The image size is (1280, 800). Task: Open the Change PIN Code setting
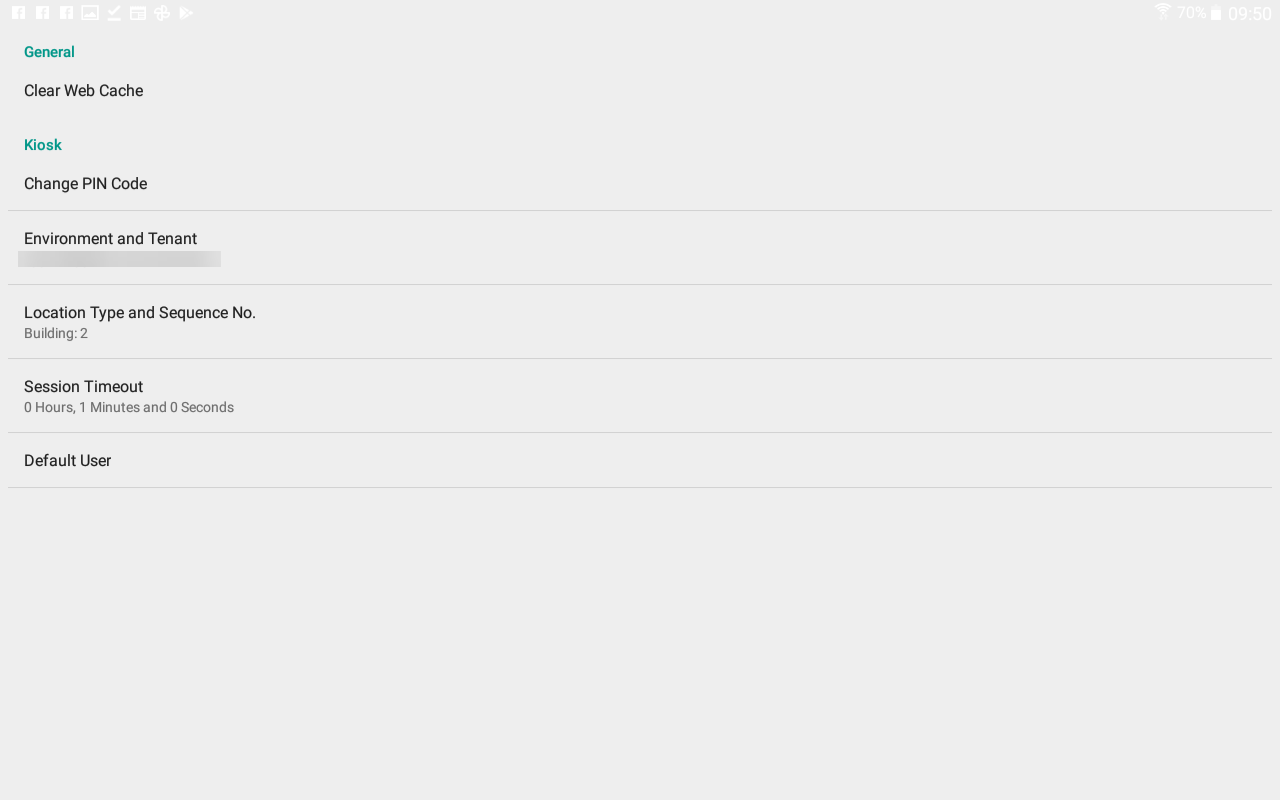click(x=86, y=184)
